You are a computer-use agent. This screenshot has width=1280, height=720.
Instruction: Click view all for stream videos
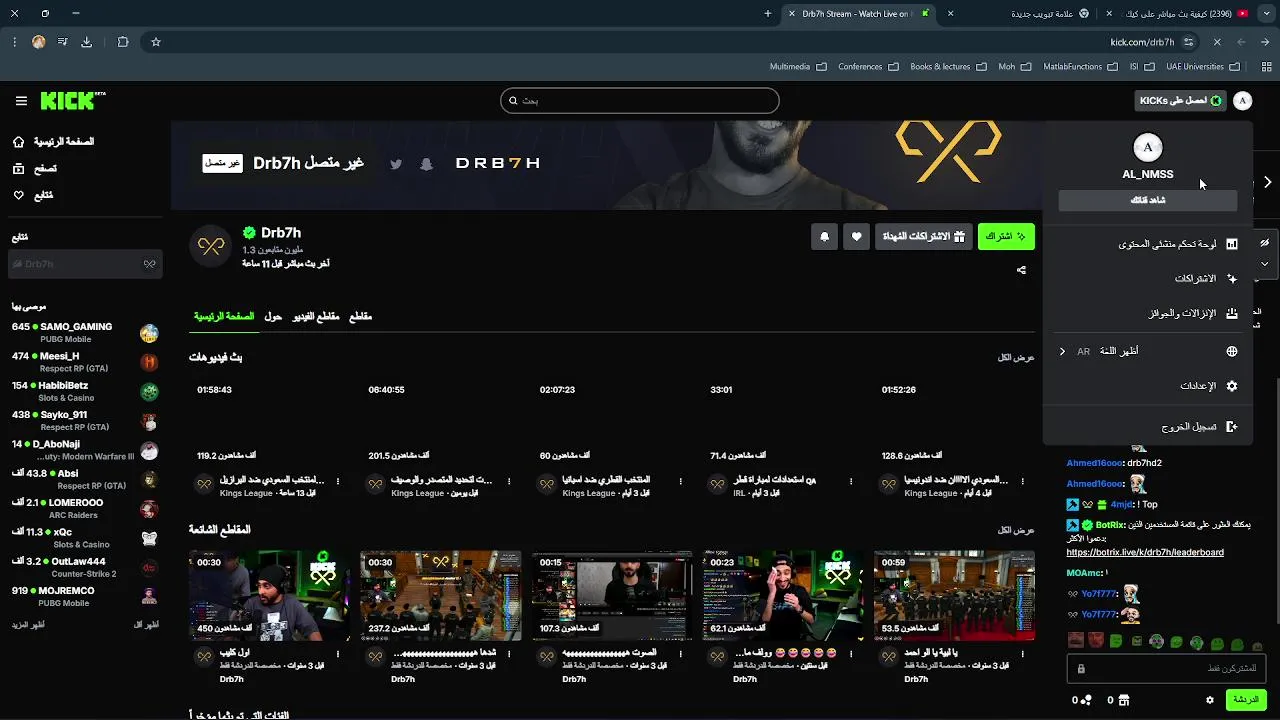(x=1016, y=357)
